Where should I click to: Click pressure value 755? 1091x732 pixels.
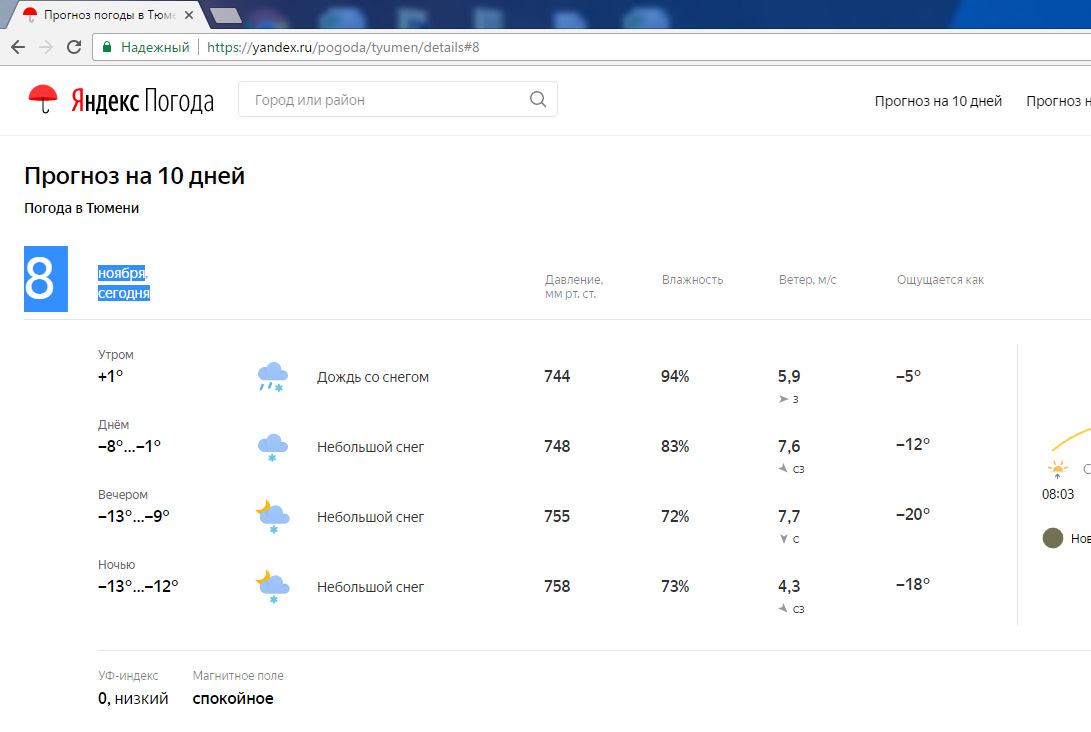pyautogui.click(x=557, y=516)
